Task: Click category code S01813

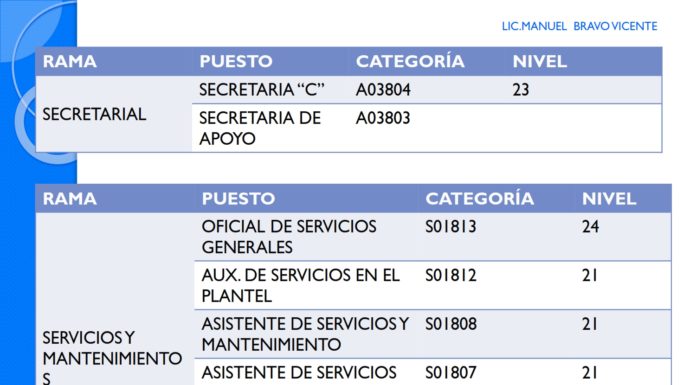Action: click(451, 227)
